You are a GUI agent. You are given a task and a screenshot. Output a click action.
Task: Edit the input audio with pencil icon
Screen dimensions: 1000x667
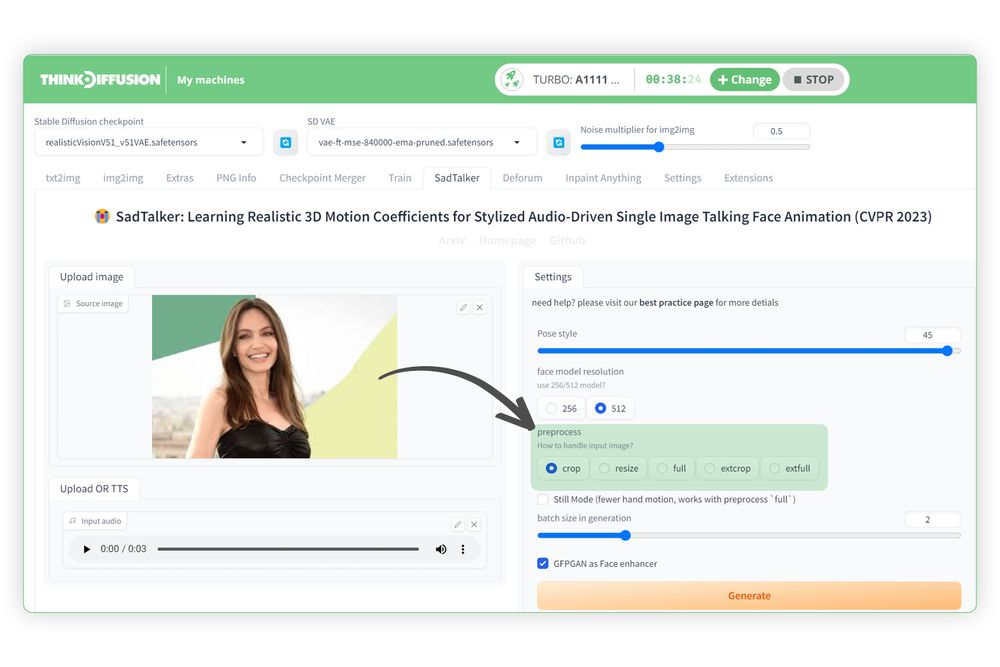click(x=457, y=524)
